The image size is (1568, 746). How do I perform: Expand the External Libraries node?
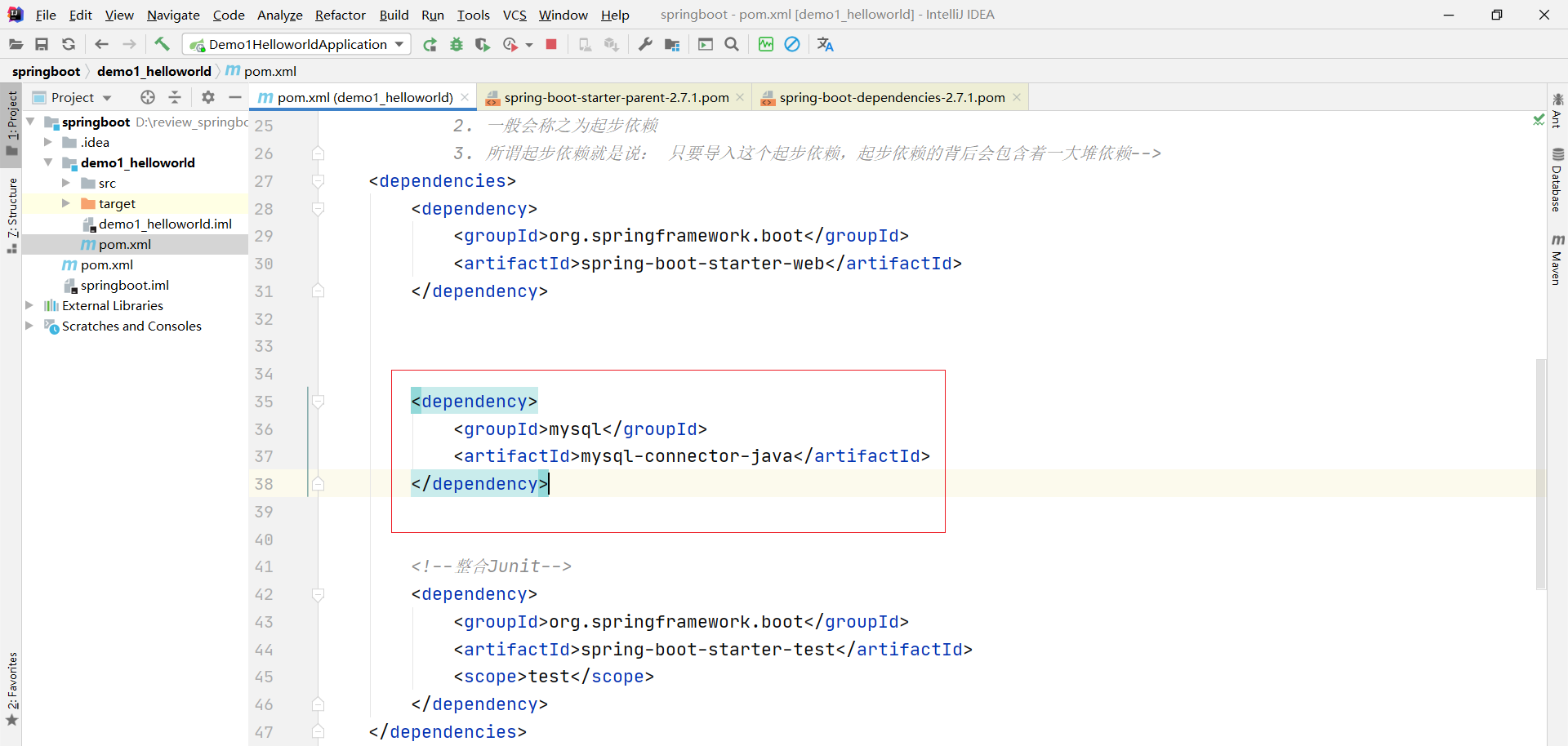coord(29,305)
